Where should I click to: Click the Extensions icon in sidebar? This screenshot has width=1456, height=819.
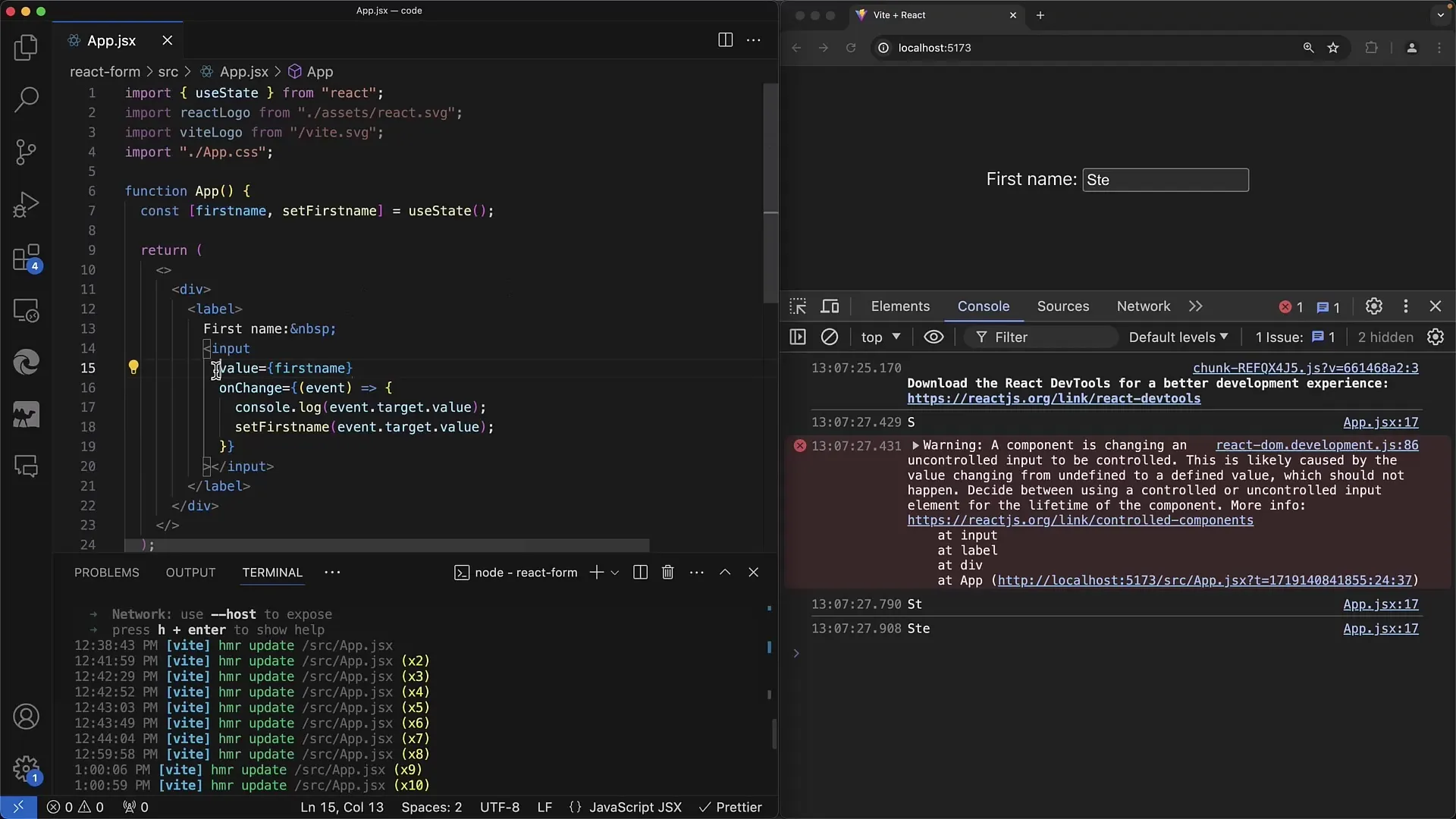click(x=26, y=258)
